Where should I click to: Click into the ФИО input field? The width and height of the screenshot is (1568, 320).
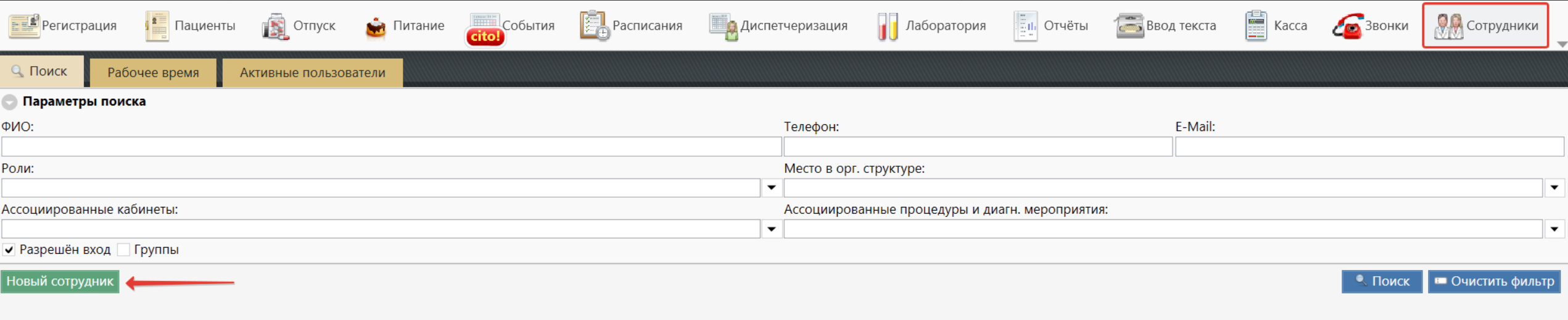(391, 147)
